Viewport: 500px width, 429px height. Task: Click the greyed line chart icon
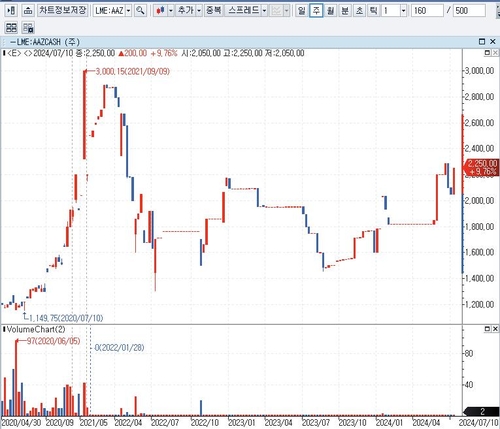pyautogui.click(x=276, y=11)
